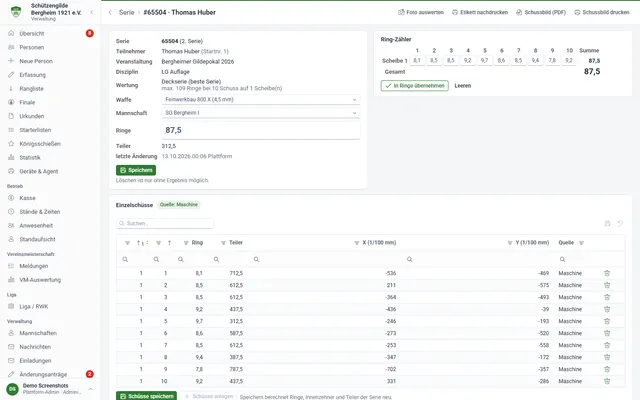Click the Serie breadcrumb link
Viewport: 640px width, 400px height.
(x=127, y=12)
